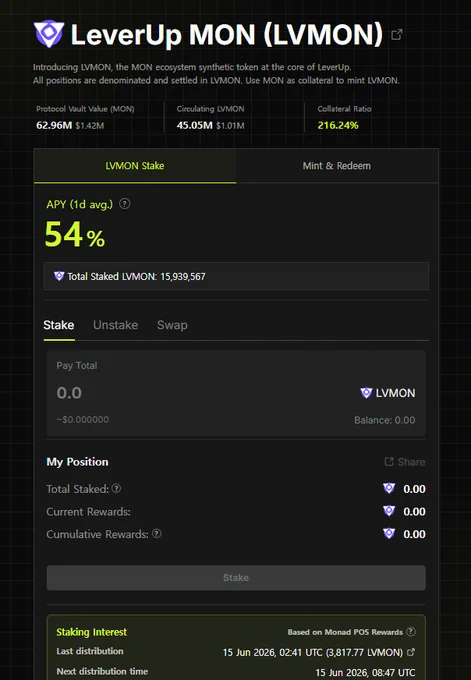Viewport: 471px width, 680px height.
Task: Switch to the Mint & Redeem tab
Action: [337, 166]
